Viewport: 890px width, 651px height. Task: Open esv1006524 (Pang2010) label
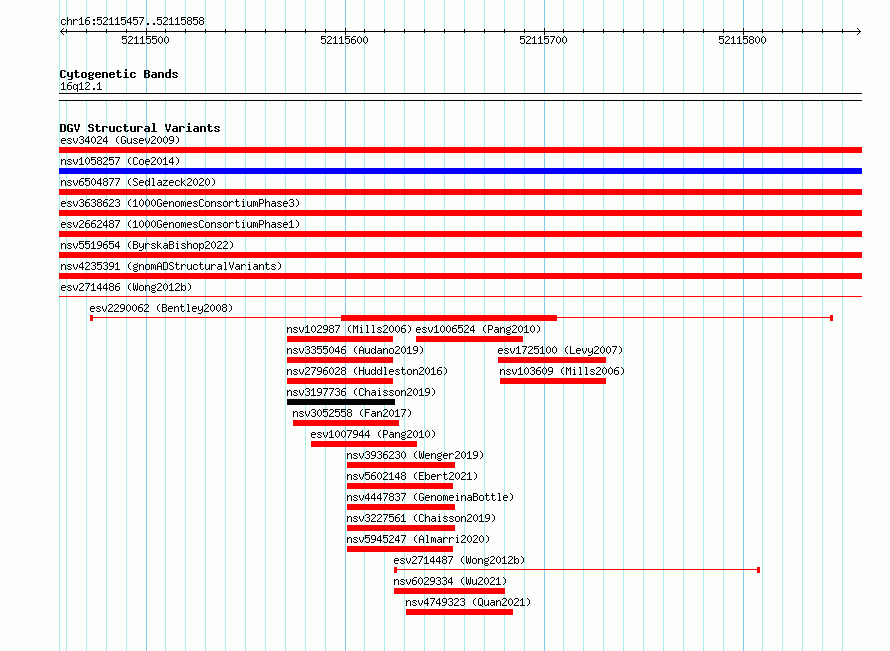click(478, 329)
